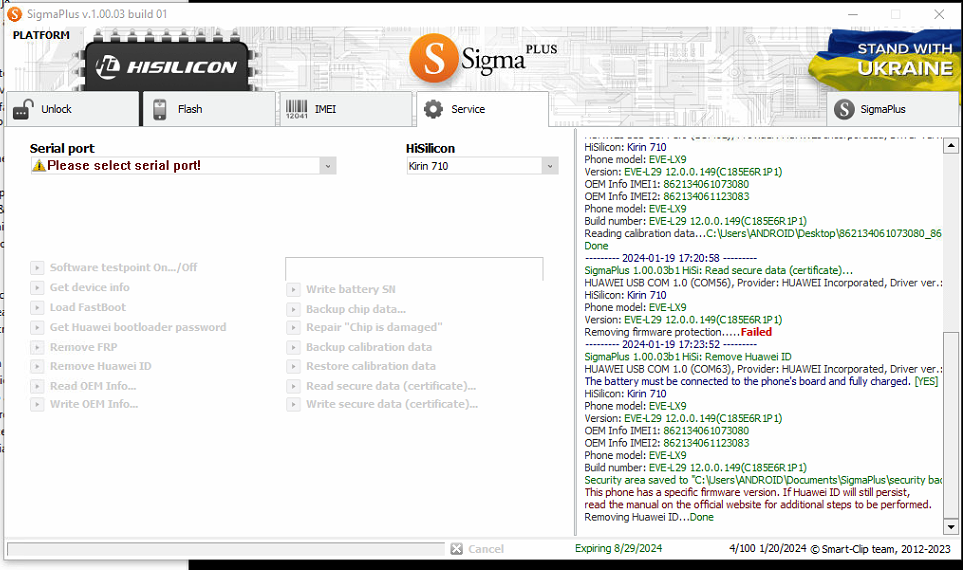
Task: Click the log panel scrollbar thumb
Action: pos(951,425)
